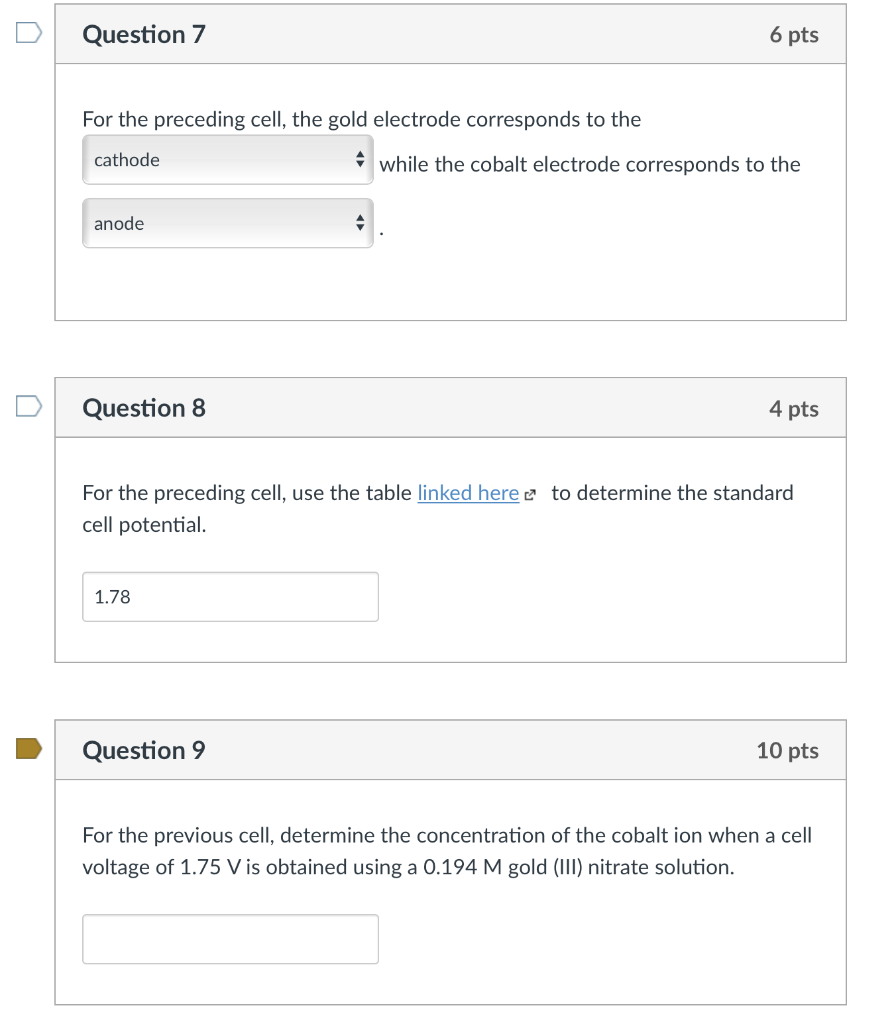This screenshot has width=896, height=1024.
Task: Click 'determine the concentration of the cobalt ion' text
Action: 447,835
